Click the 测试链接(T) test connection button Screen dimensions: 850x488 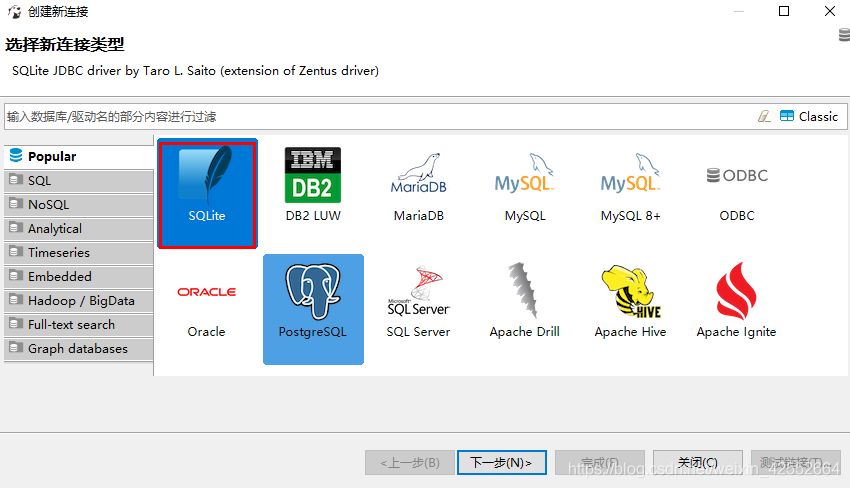(795, 463)
